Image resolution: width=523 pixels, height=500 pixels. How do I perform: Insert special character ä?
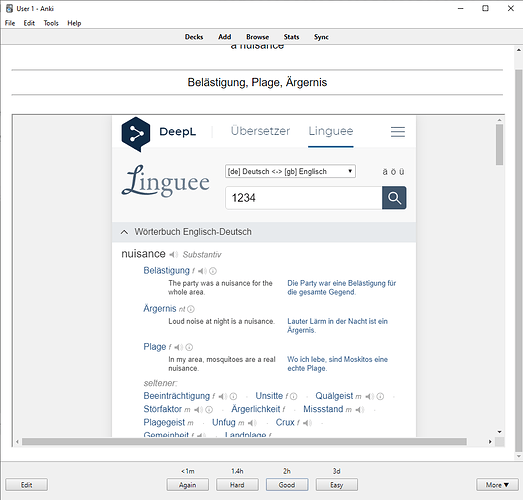coord(385,172)
